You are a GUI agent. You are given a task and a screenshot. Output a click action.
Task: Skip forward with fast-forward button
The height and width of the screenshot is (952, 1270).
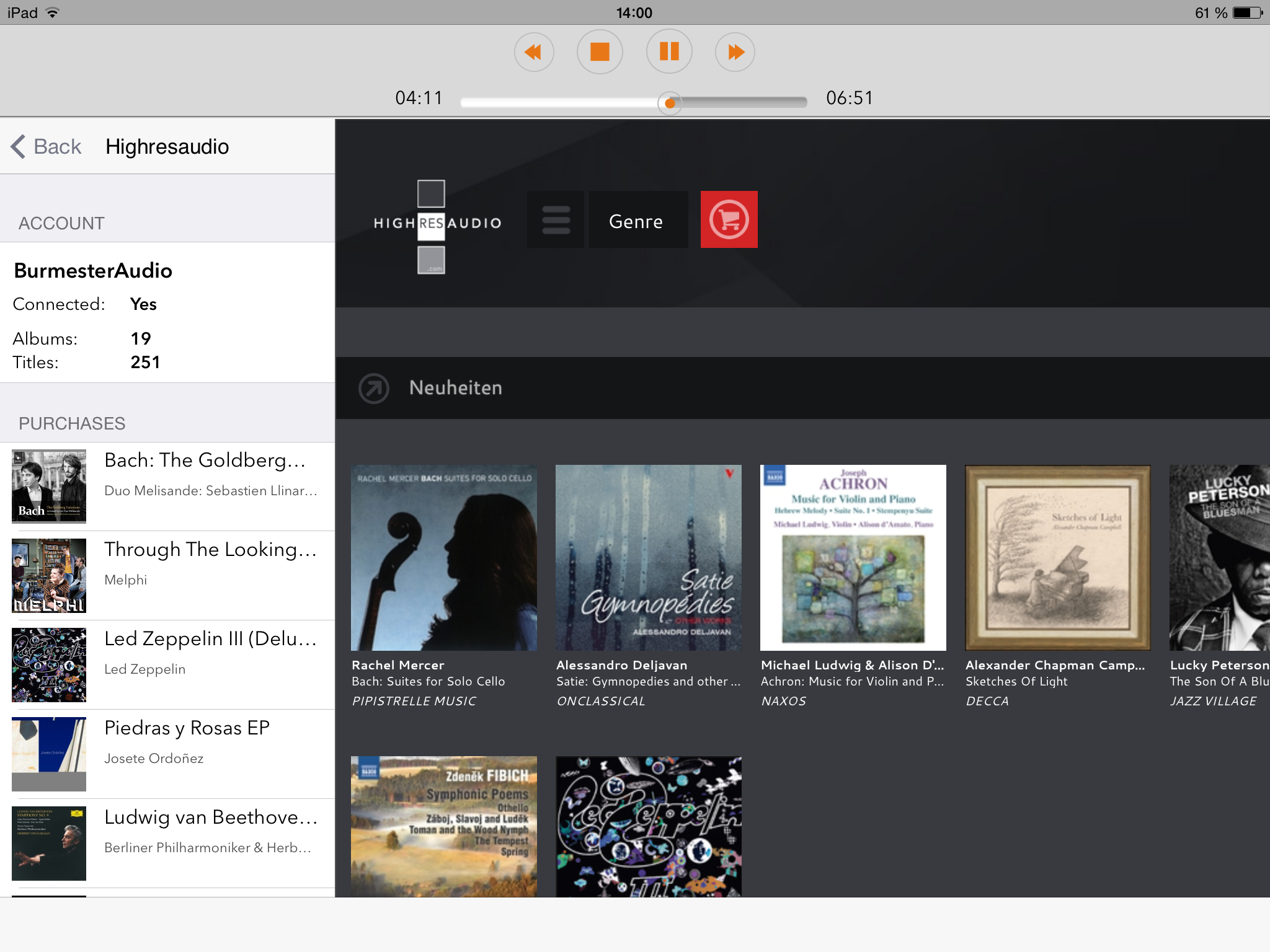coord(735,52)
